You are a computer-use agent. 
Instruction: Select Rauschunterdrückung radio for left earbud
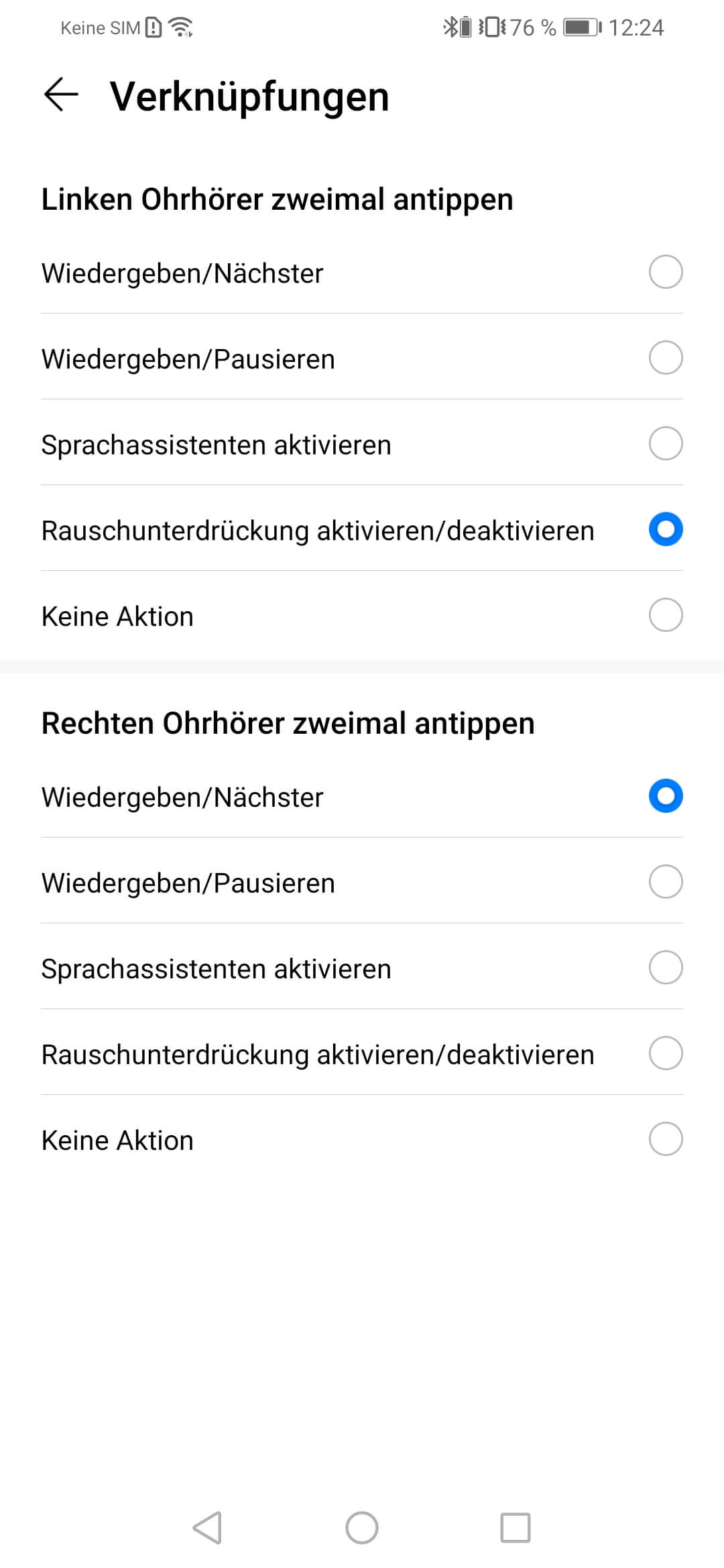(x=665, y=529)
